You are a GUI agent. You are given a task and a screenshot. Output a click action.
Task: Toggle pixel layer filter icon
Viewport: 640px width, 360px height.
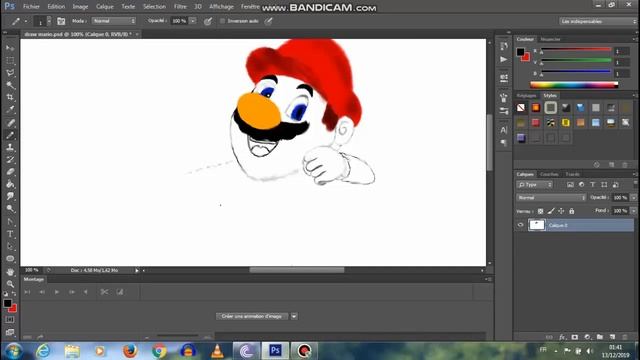pos(570,185)
